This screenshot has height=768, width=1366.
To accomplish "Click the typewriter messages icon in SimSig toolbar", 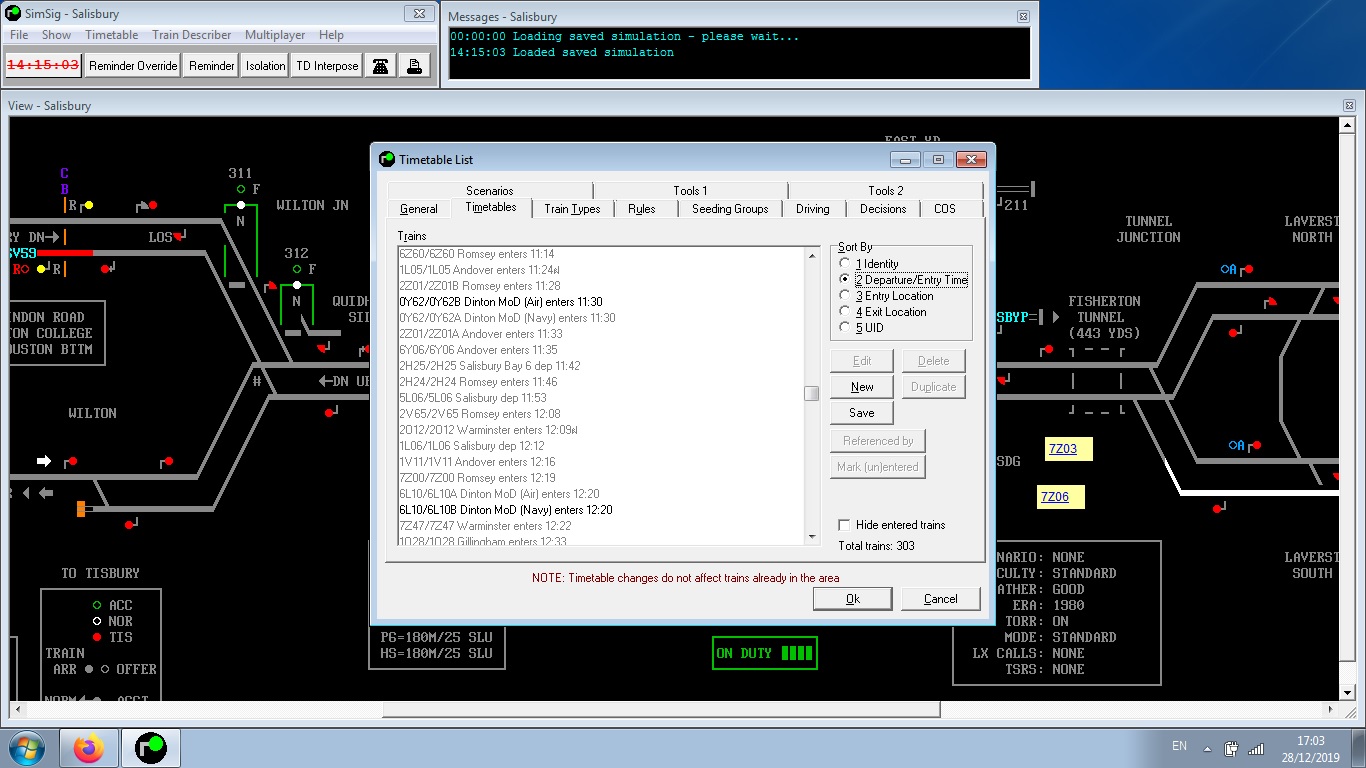I will [414, 66].
